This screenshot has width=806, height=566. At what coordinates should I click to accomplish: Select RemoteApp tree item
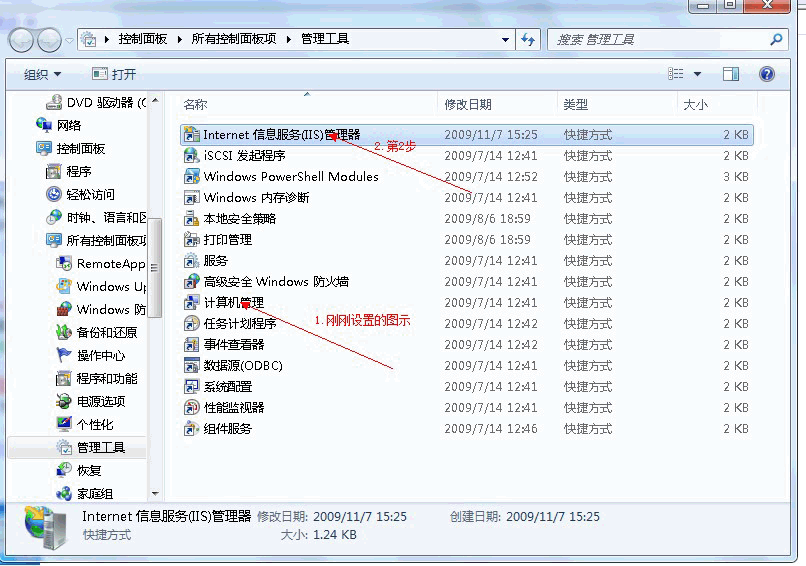click(x=101, y=264)
